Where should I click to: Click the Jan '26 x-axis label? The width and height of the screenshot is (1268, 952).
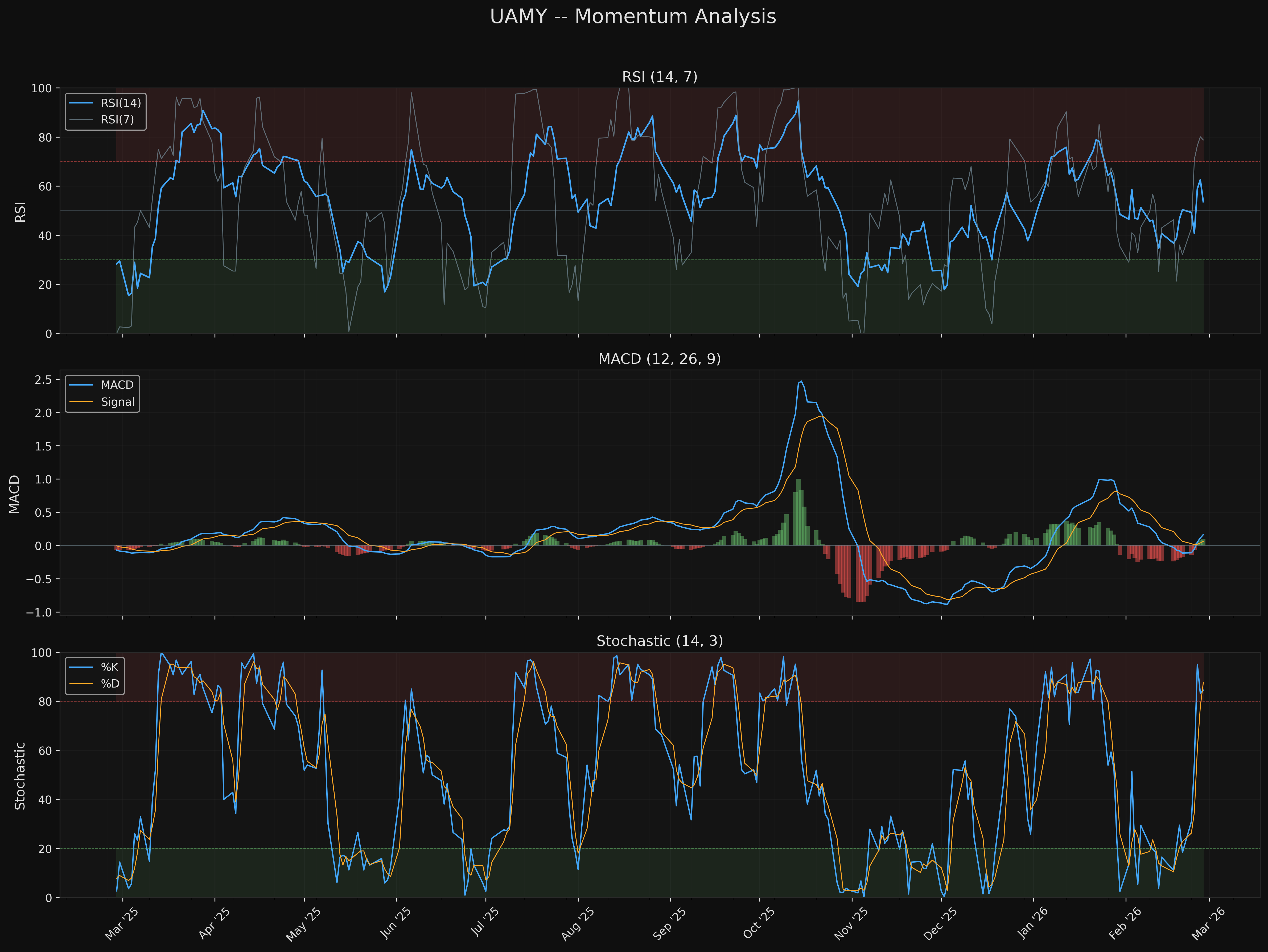[1032, 923]
